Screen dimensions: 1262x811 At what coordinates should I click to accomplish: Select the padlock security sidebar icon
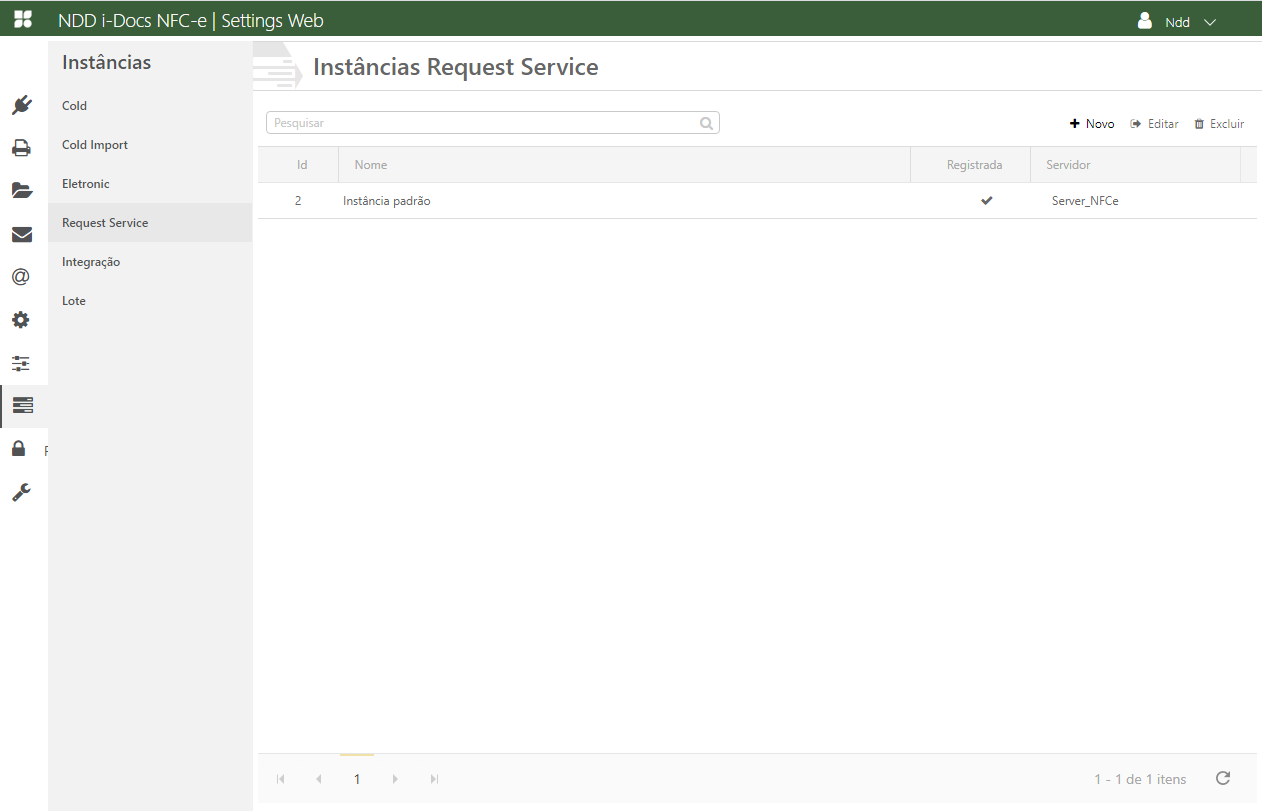point(19,448)
